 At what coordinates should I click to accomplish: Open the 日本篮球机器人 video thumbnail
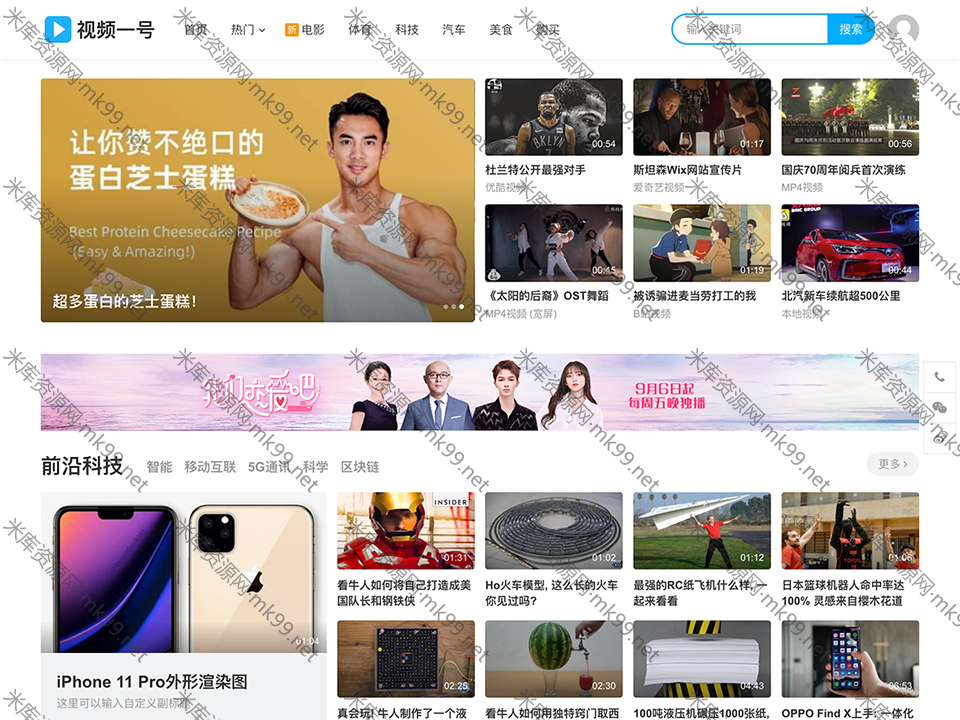point(850,531)
